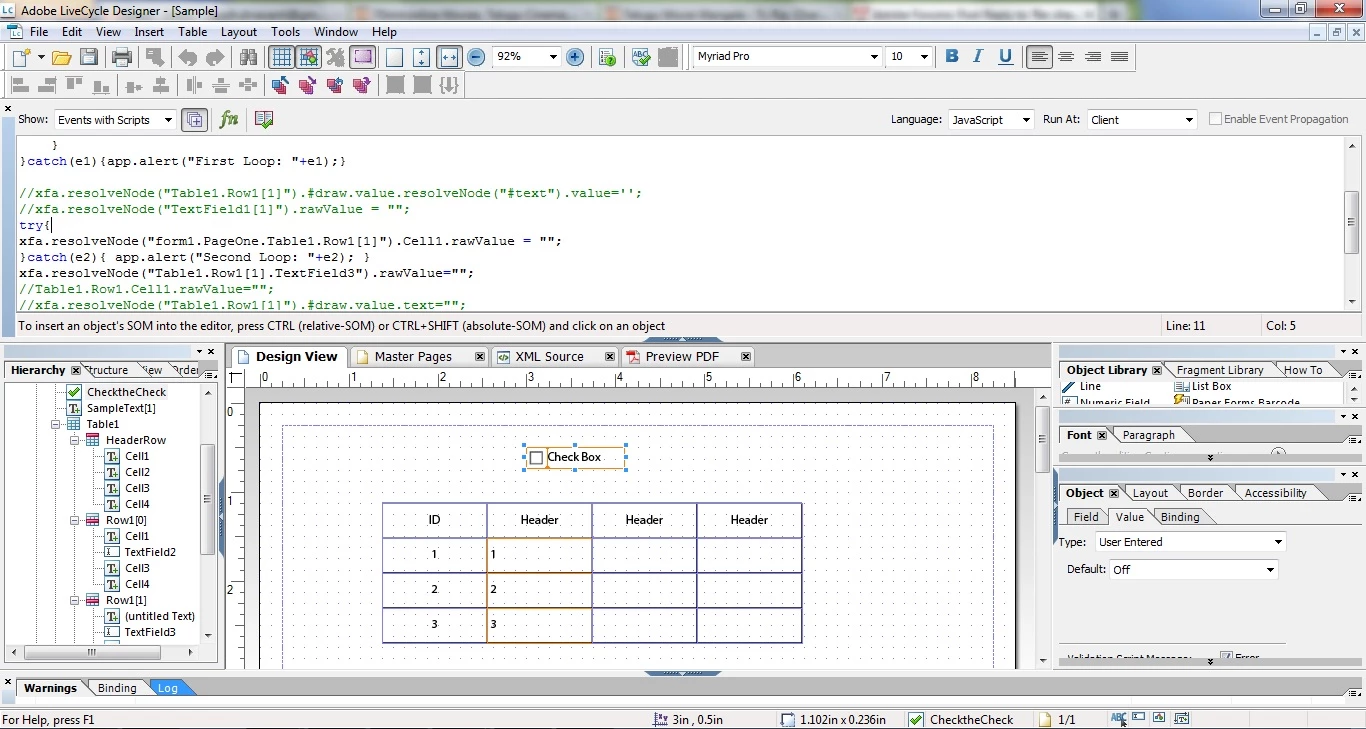The width and height of the screenshot is (1366, 729).
Task: Open the Insert menu
Action: point(149,32)
